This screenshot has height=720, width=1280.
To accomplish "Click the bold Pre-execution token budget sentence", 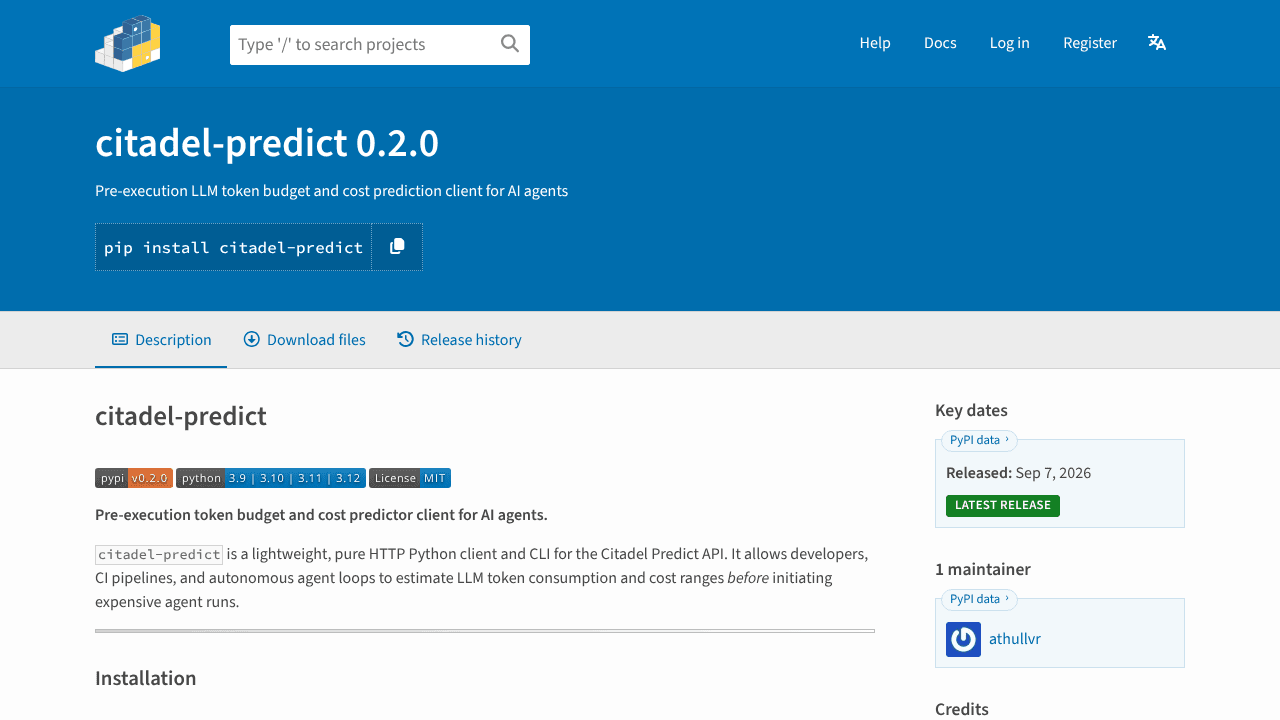I will 321,515.
